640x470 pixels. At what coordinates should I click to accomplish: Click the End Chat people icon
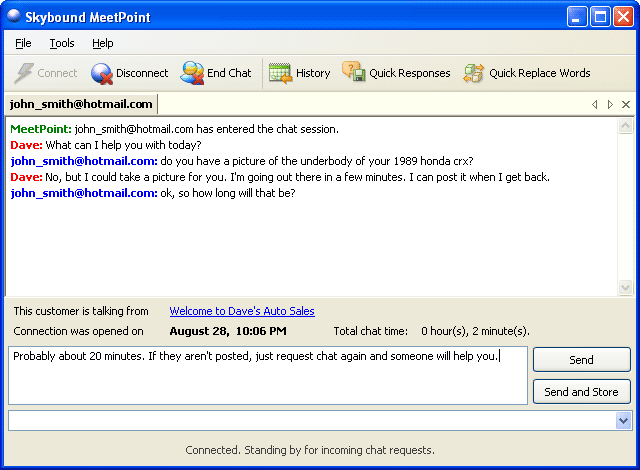(193, 73)
